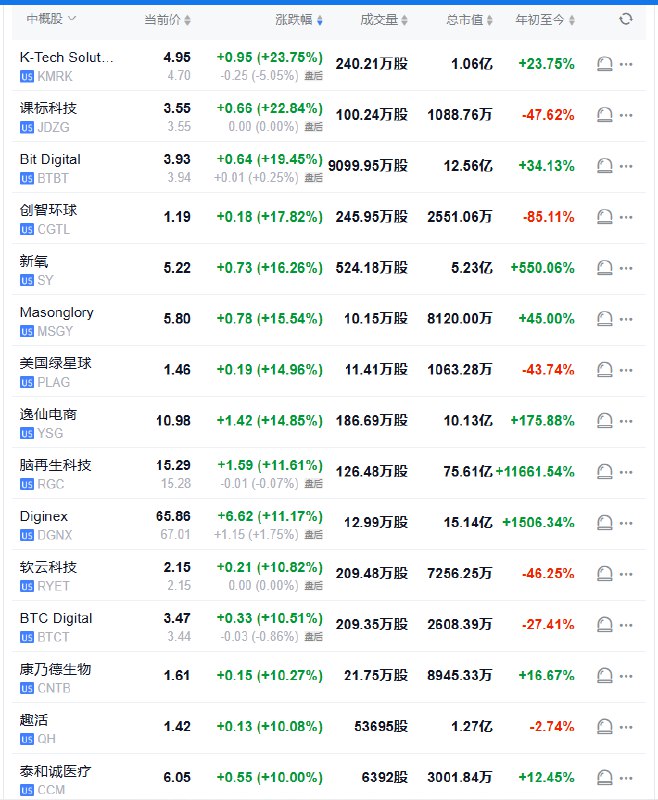Click the BTCT ticker symbol
Image resolution: width=658 pixels, height=800 pixels.
point(53,637)
